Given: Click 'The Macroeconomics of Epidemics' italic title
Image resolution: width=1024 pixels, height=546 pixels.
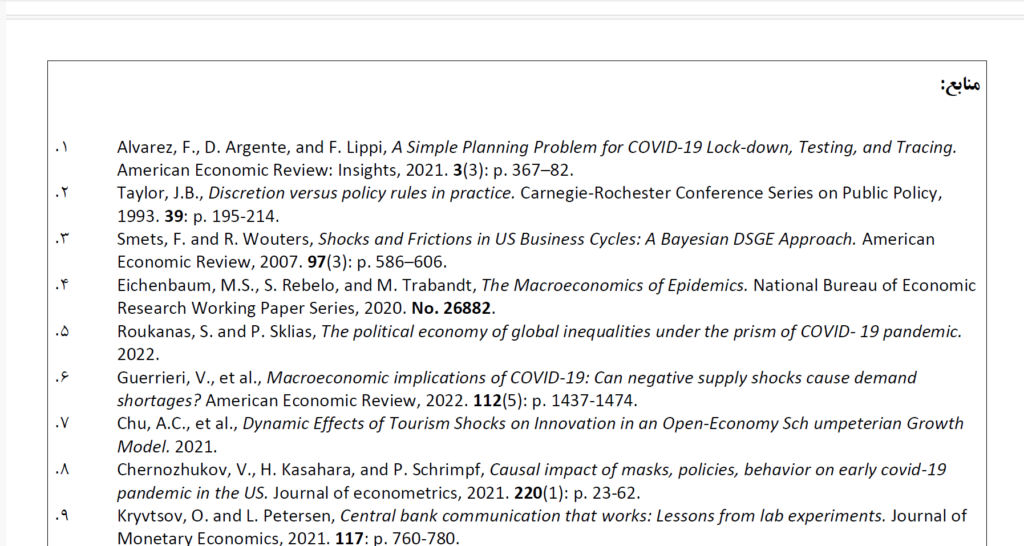Looking at the screenshot, I should 614,285.
